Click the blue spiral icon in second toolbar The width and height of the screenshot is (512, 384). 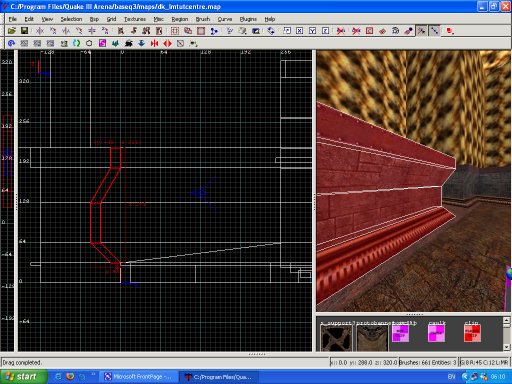[11, 43]
